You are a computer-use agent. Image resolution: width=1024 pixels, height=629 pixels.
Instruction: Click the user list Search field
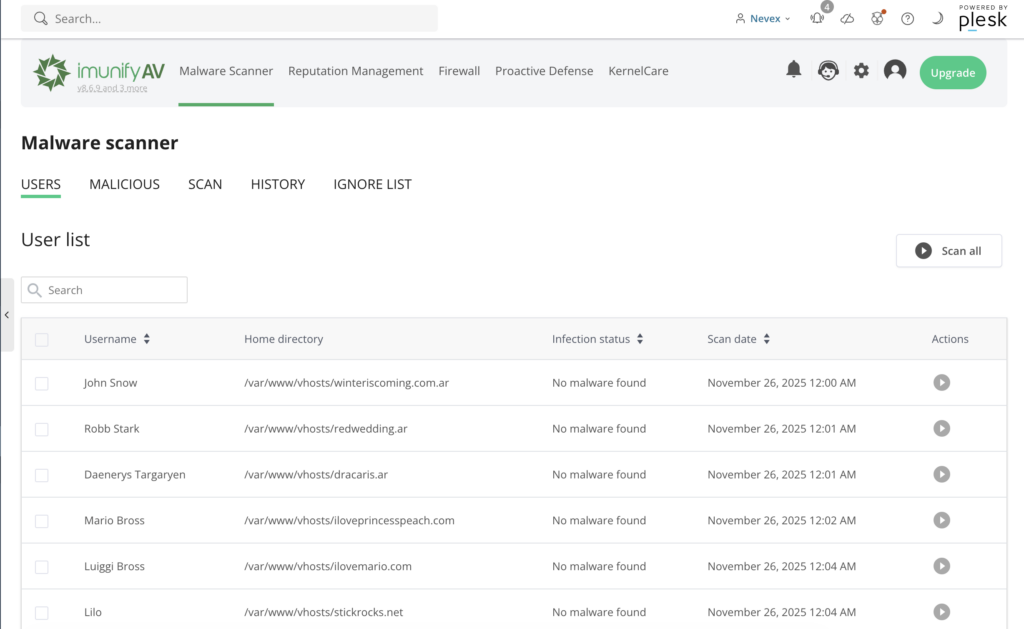pos(104,290)
